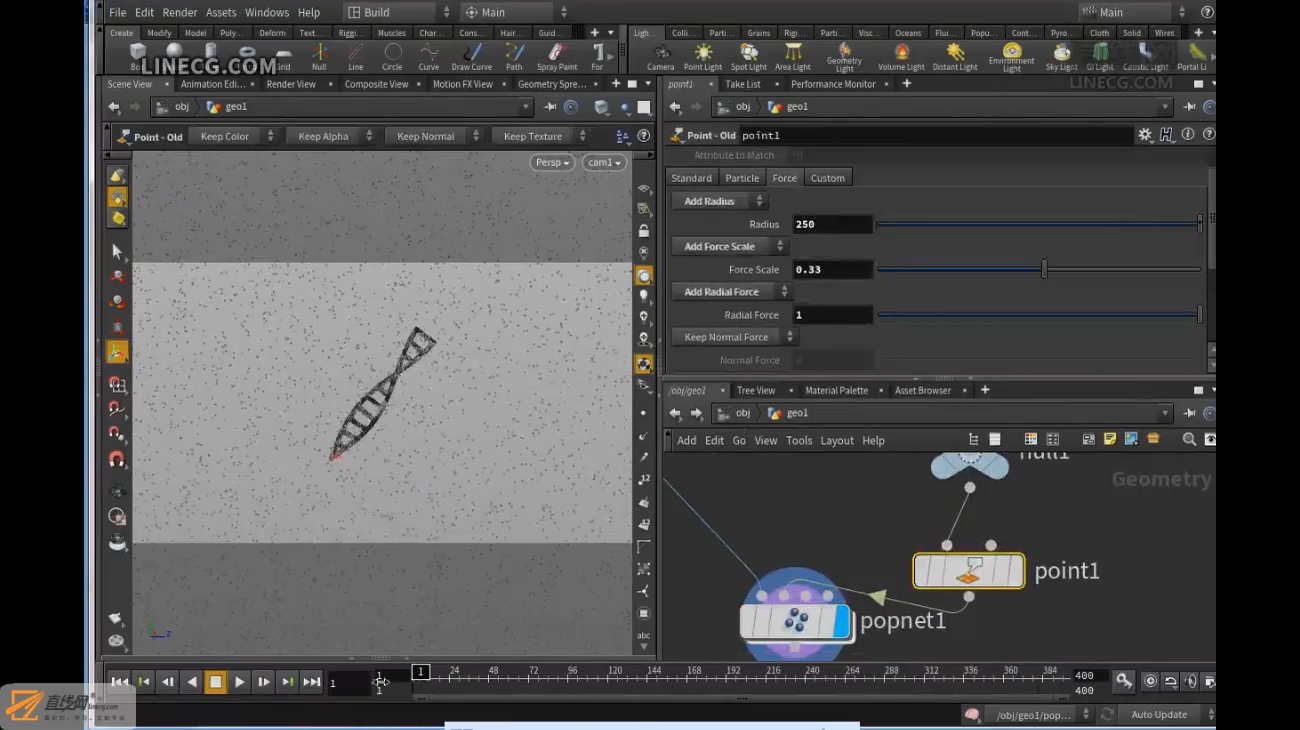This screenshot has width=1300, height=730.
Task: Pin the Scene View pane path
Action: point(550,107)
